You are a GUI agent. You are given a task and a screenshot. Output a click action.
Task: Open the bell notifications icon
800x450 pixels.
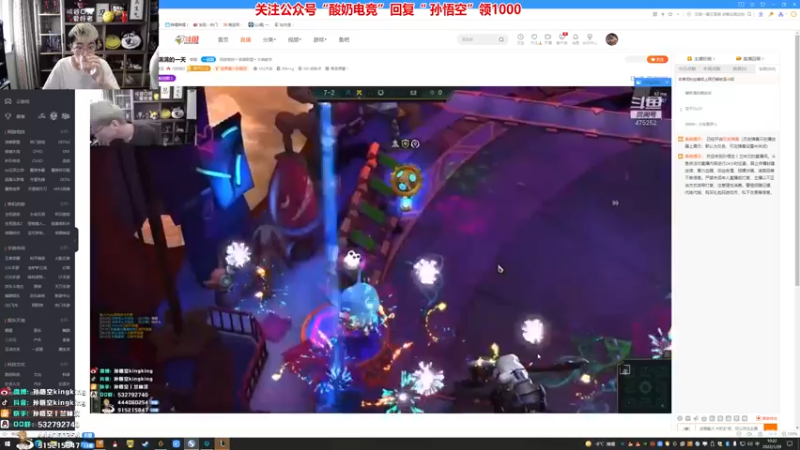pyautogui.click(x=576, y=39)
